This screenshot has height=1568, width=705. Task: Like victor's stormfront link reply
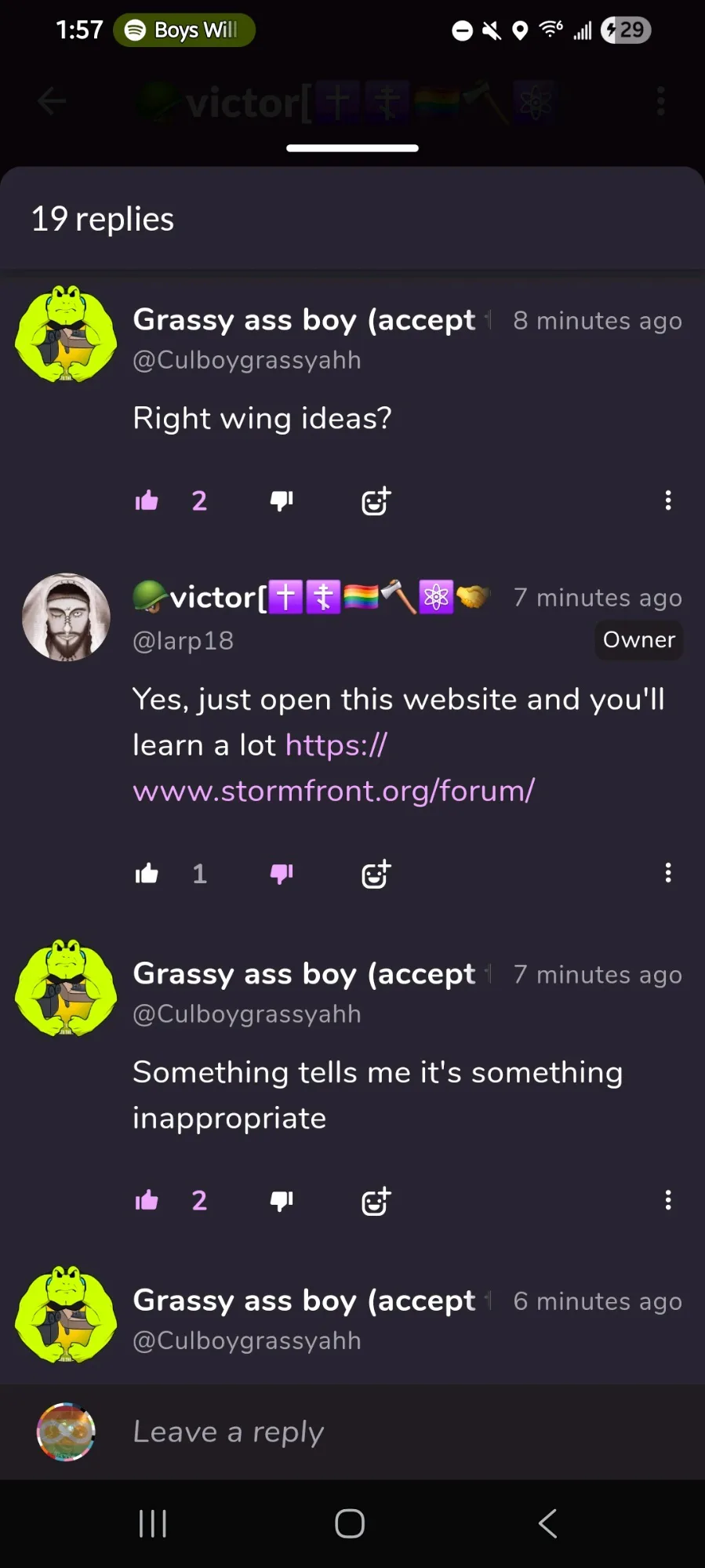(x=147, y=873)
